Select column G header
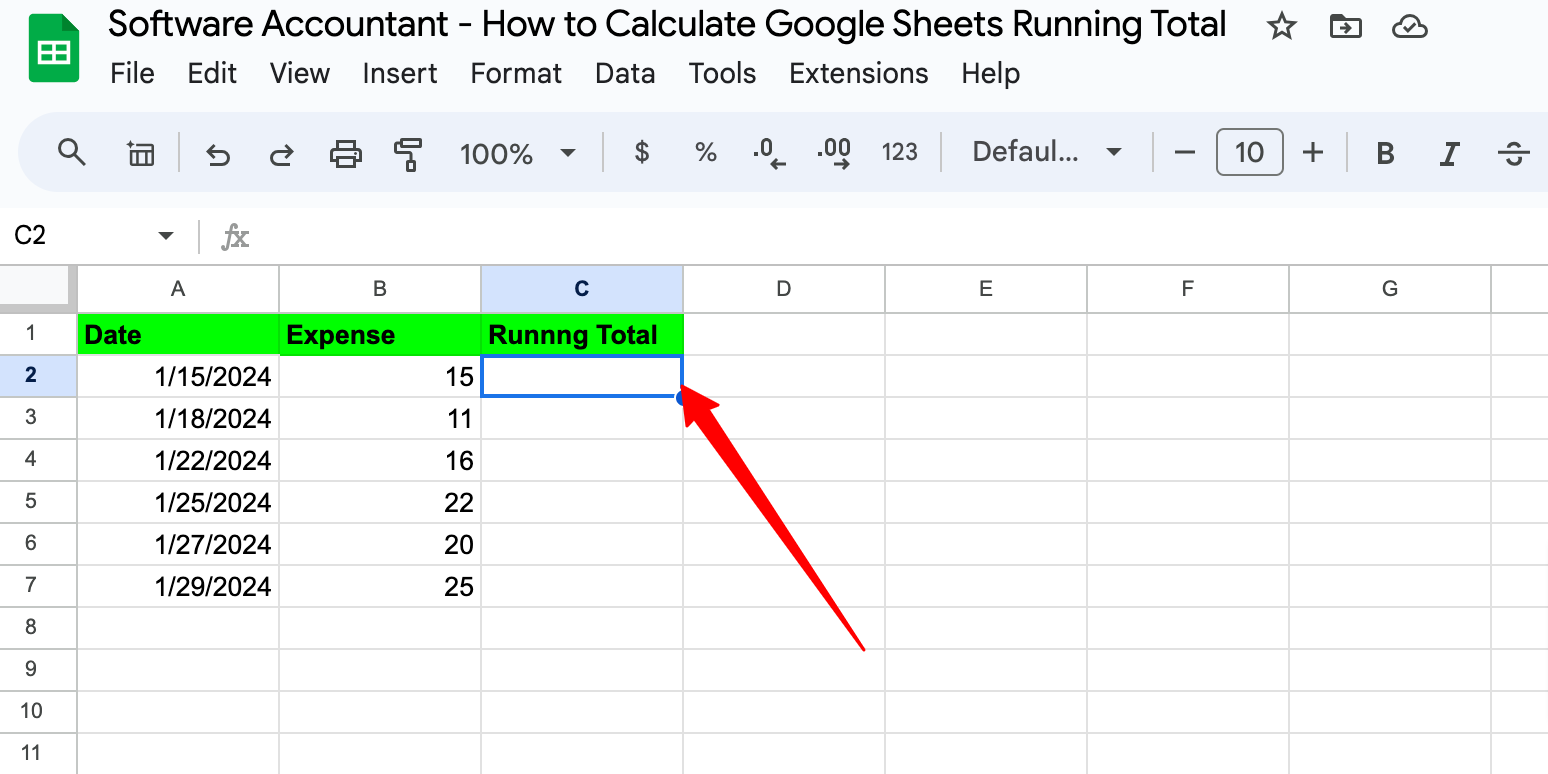The width and height of the screenshot is (1548, 774). click(1390, 289)
